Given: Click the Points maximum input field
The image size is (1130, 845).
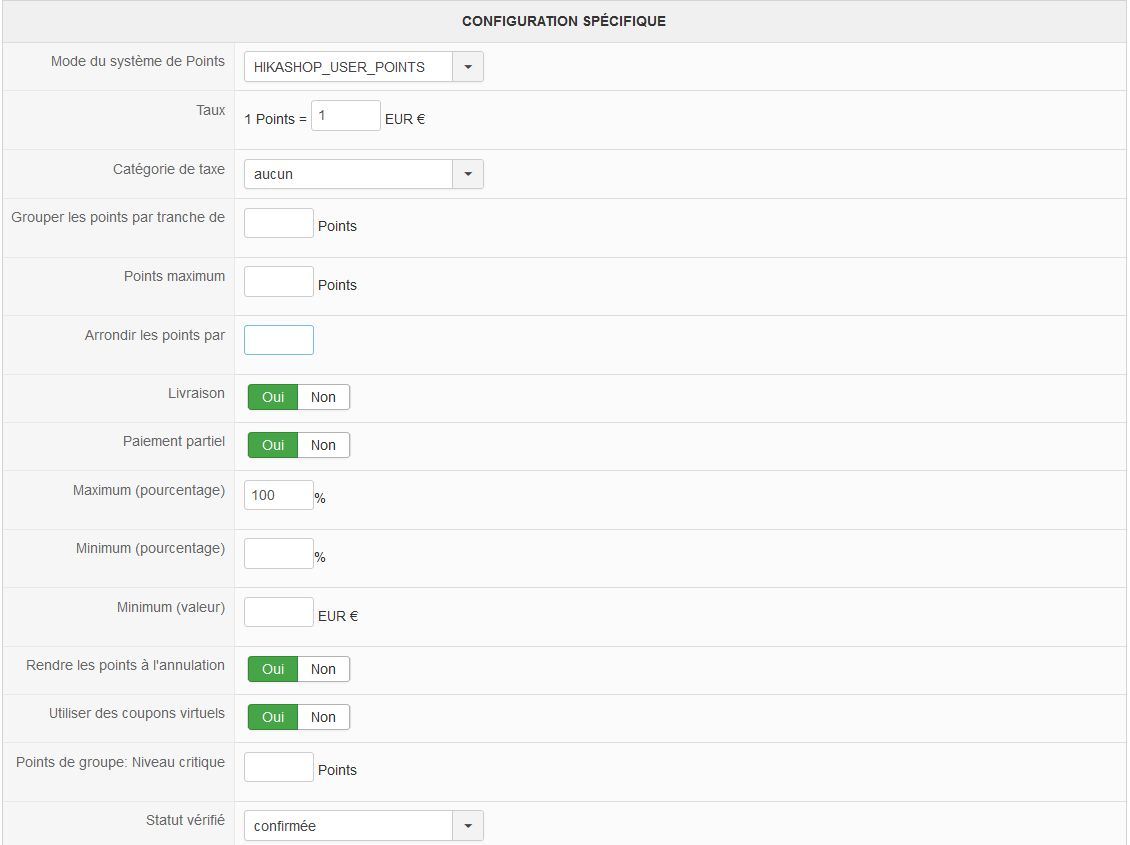Looking at the screenshot, I should tap(278, 282).
